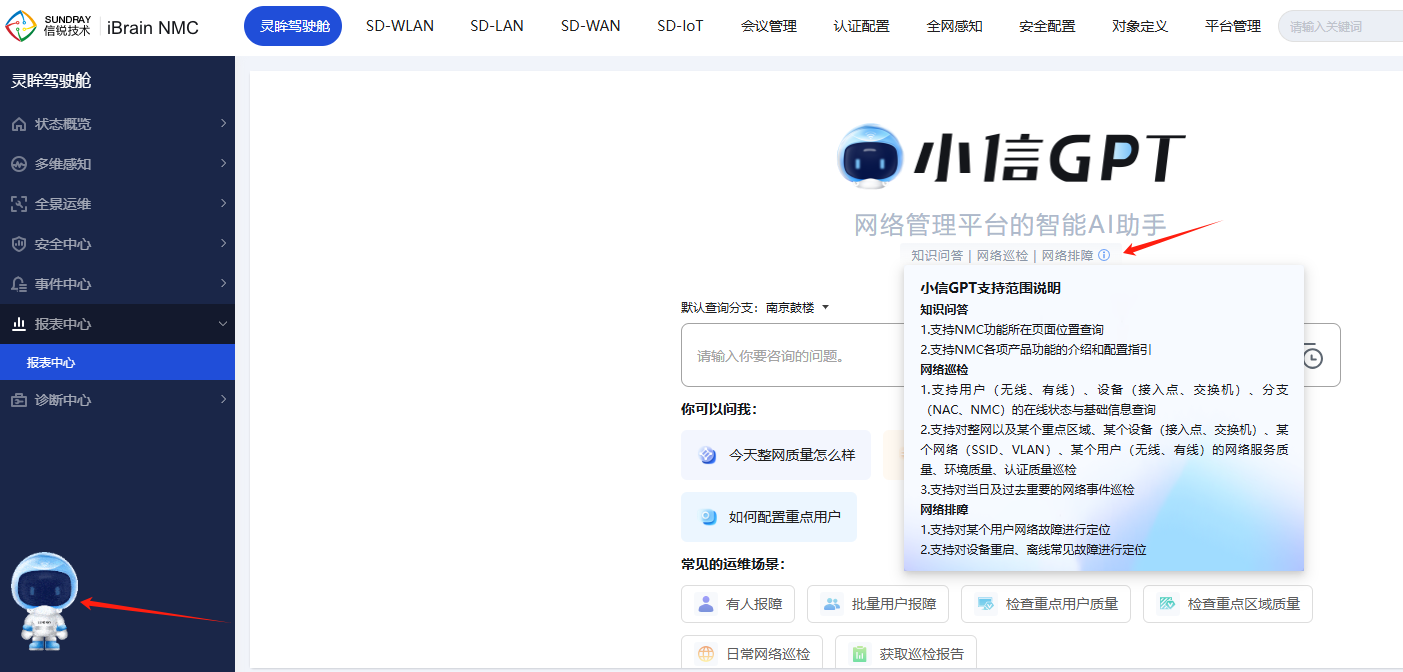Click the 网络管理平台的智能AI助手 subtitle

point(1010,225)
